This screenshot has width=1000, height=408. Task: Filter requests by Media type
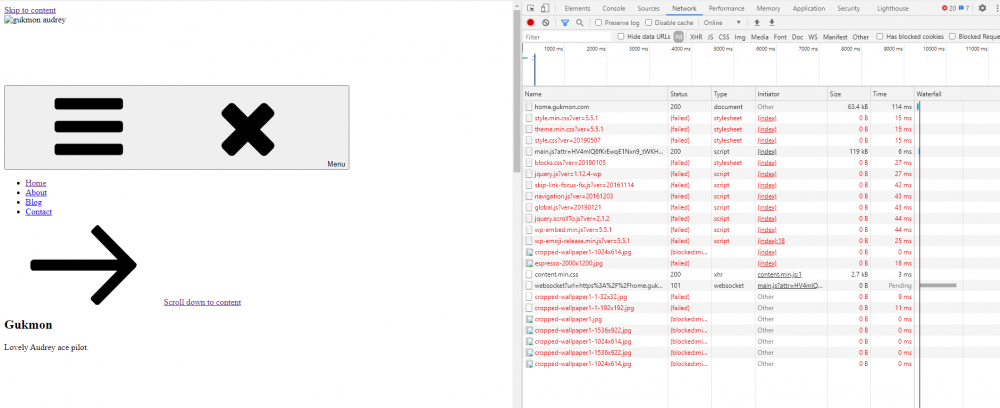tap(760, 36)
